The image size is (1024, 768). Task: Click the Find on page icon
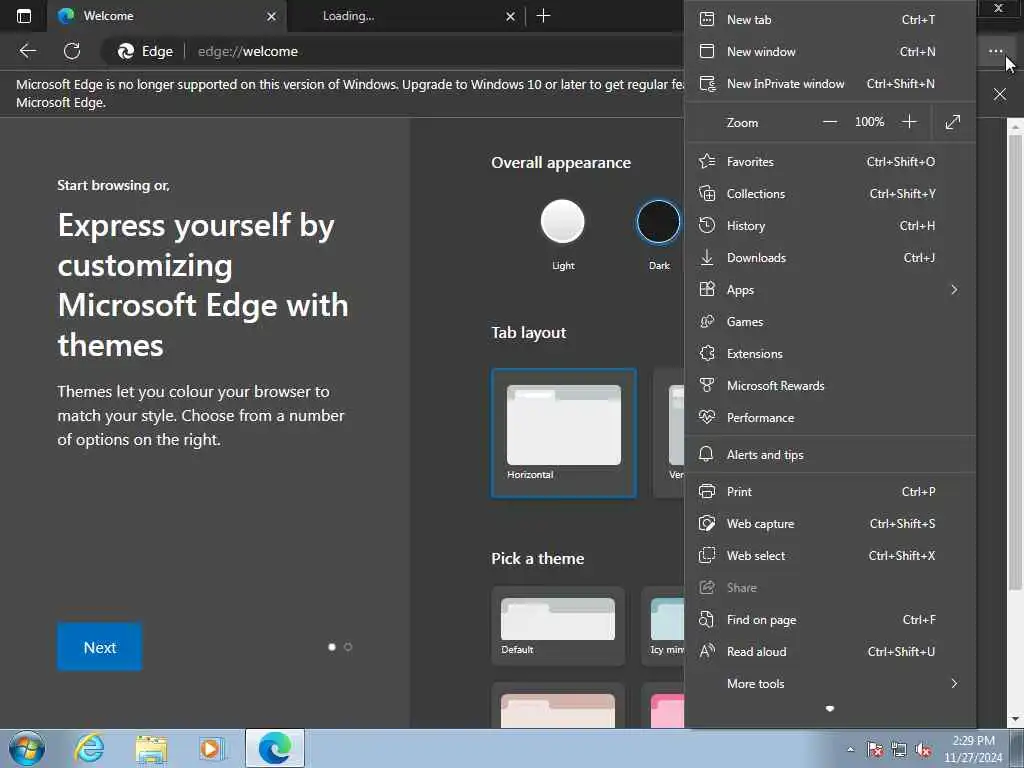pos(707,619)
